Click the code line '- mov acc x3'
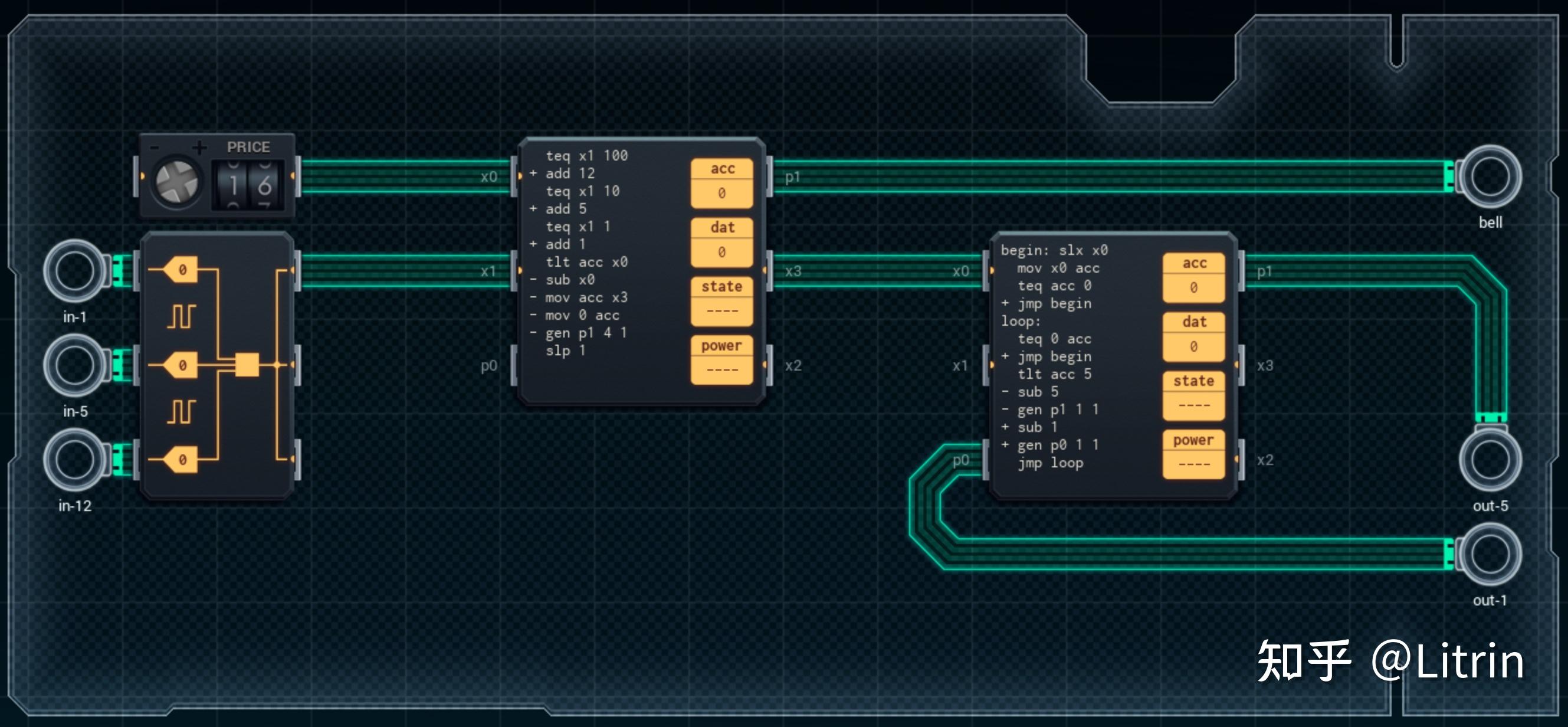The height and width of the screenshot is (727, 1568). click(578, 297)
